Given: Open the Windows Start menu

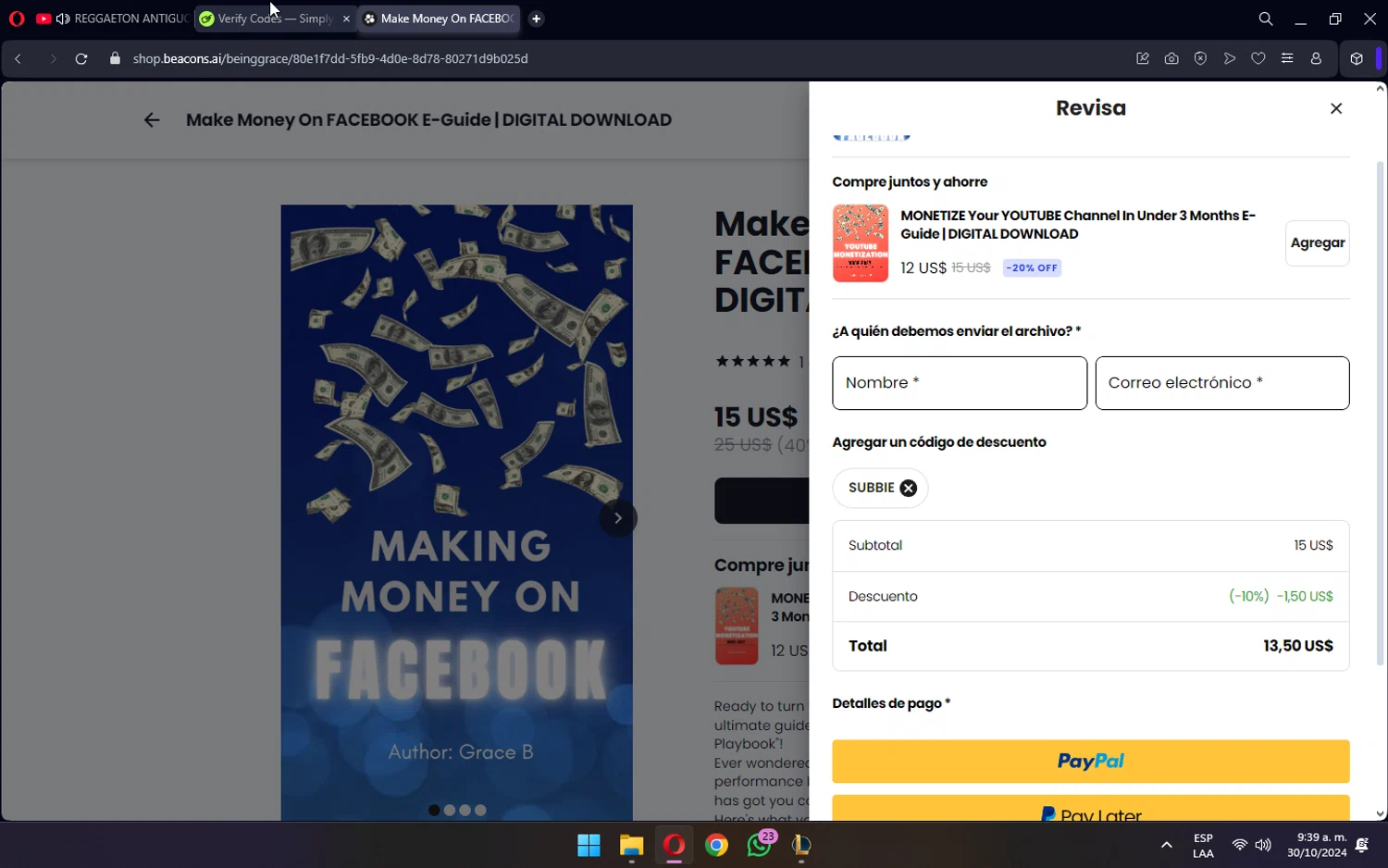Looking at the screenshot, I should (x=589, y=845).
